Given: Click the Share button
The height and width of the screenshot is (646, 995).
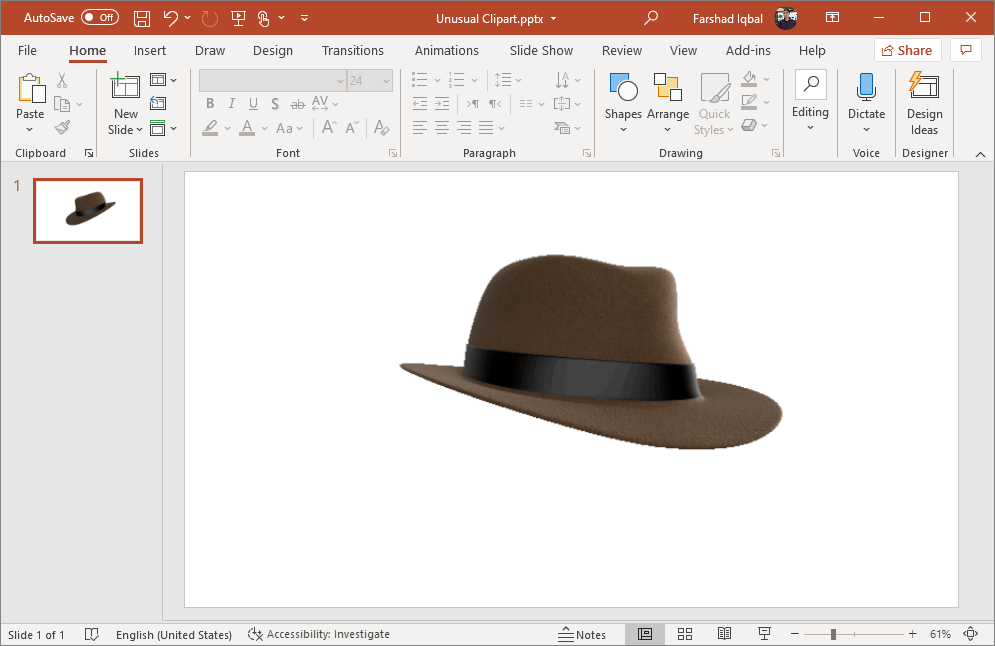Looking at the screenshot, I should click(x=907, y=50).
